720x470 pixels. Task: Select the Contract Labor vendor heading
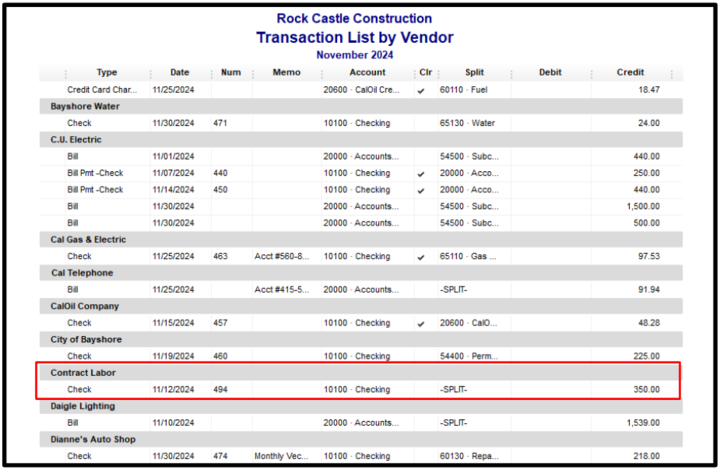pyautogui.click(x=361, y=373)
